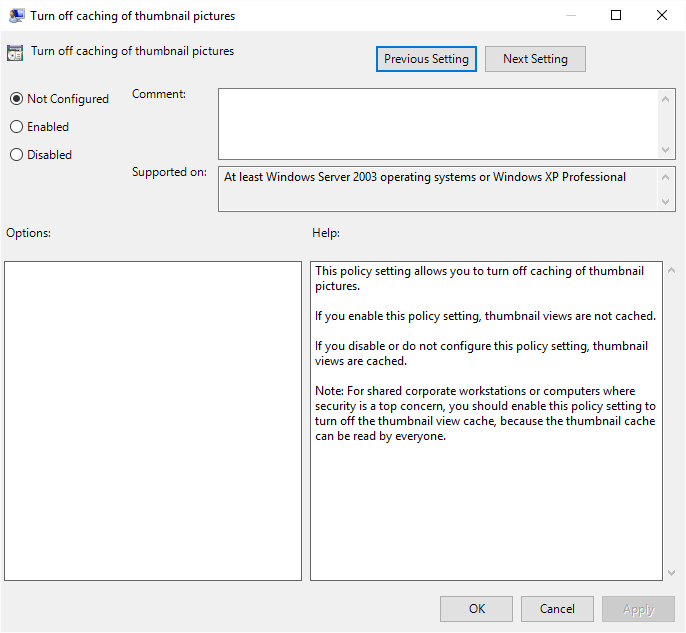Confirm with the OK button
This screenshot has width=686, height=633.
(x=476, y=609)
